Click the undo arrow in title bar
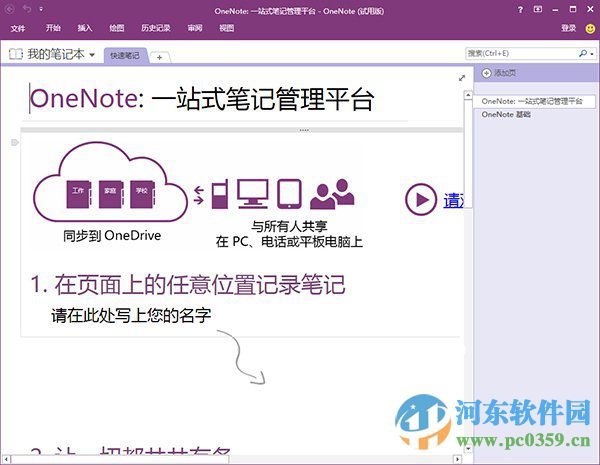600x465 pixels. pos(27,8)
